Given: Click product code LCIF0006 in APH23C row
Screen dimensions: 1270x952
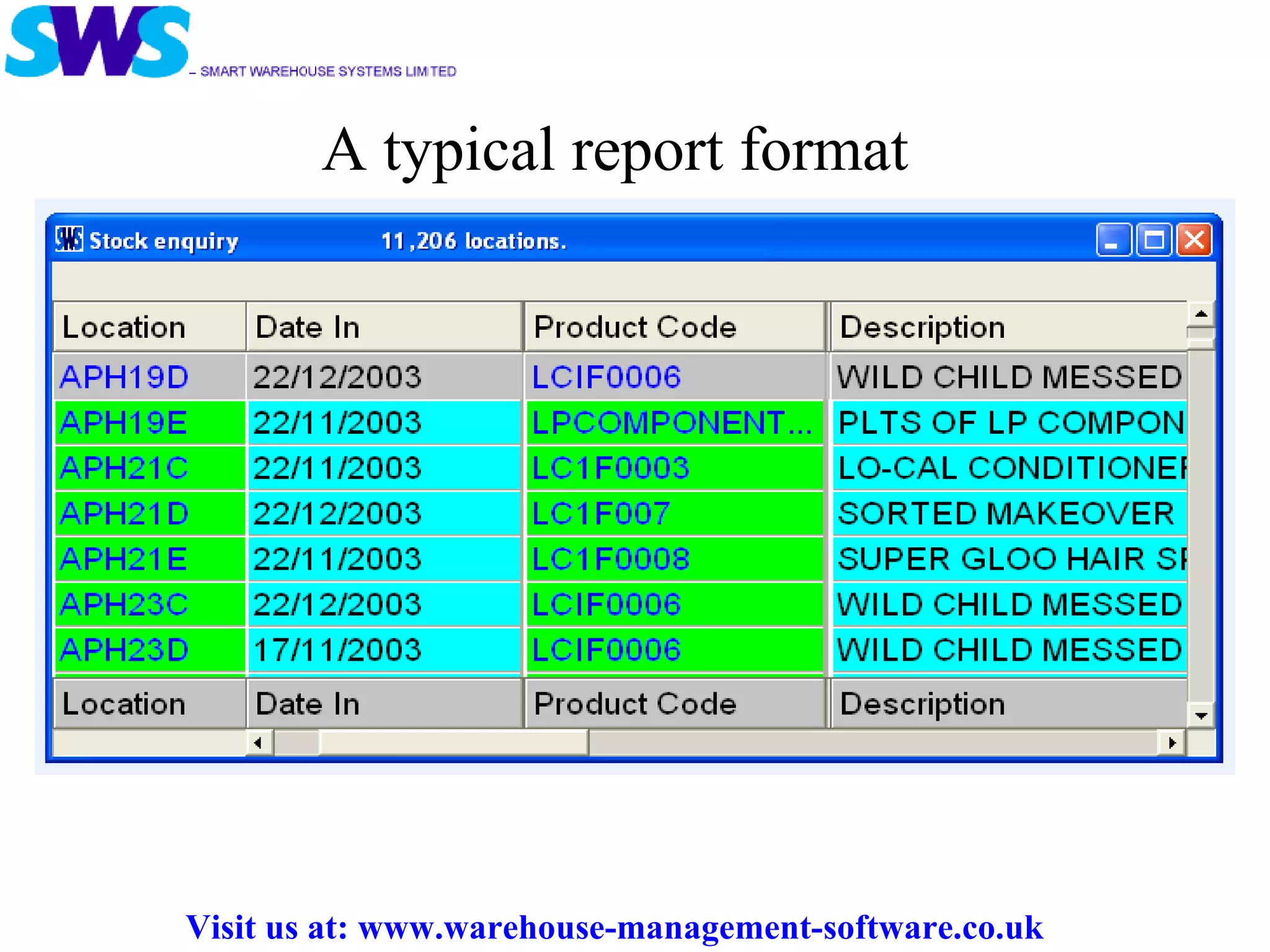Looking at the screenshot, I should coord(674,604).
